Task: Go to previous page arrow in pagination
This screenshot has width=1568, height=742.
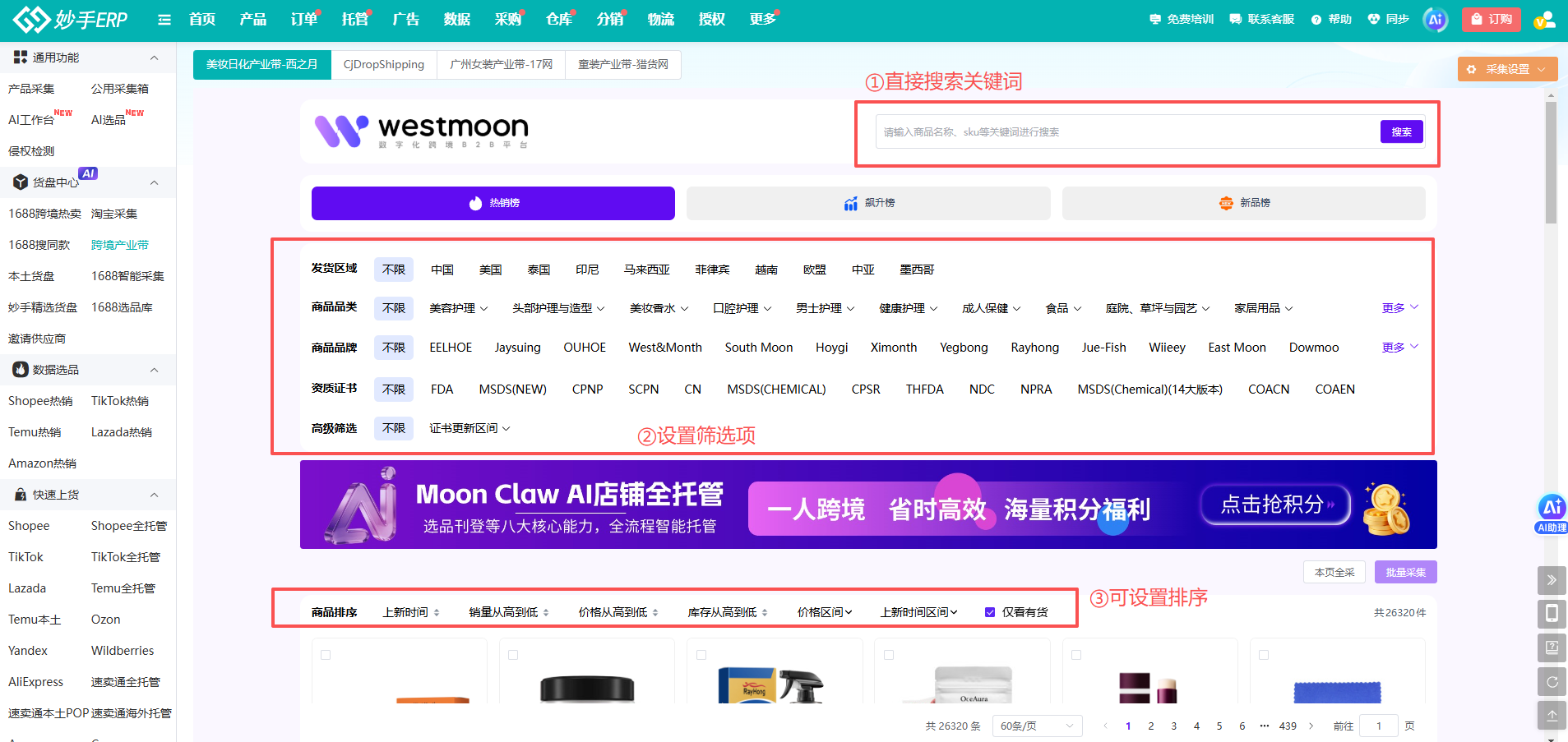Action: [x=1105, y=726]
